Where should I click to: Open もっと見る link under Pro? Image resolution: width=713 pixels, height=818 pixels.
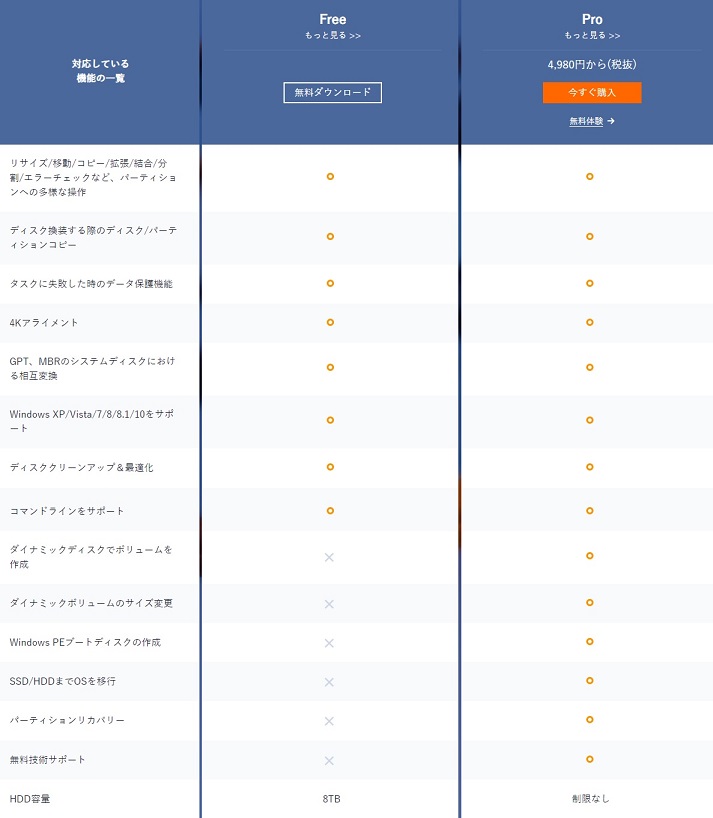pos(592,35)
